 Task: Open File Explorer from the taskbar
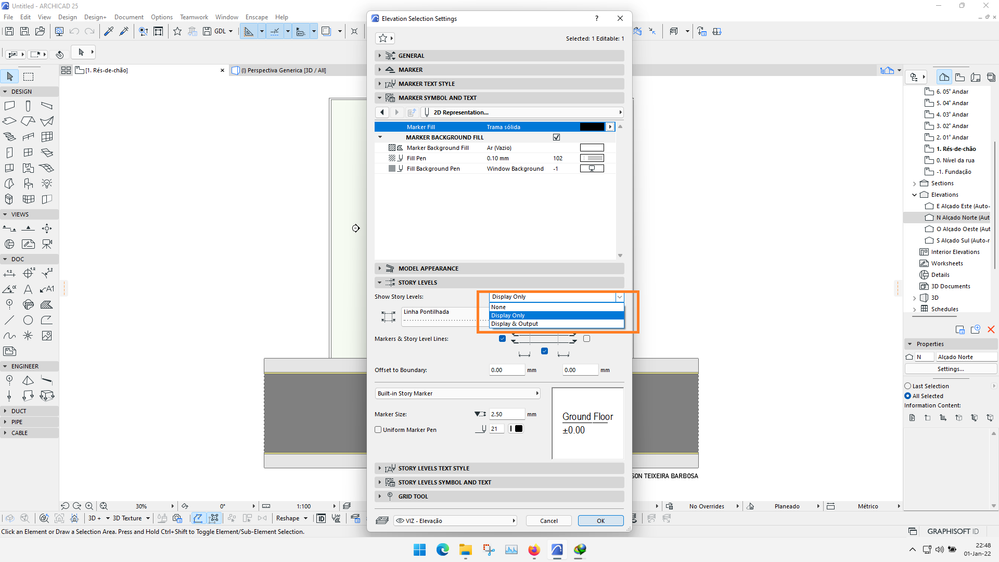(465, 549)
